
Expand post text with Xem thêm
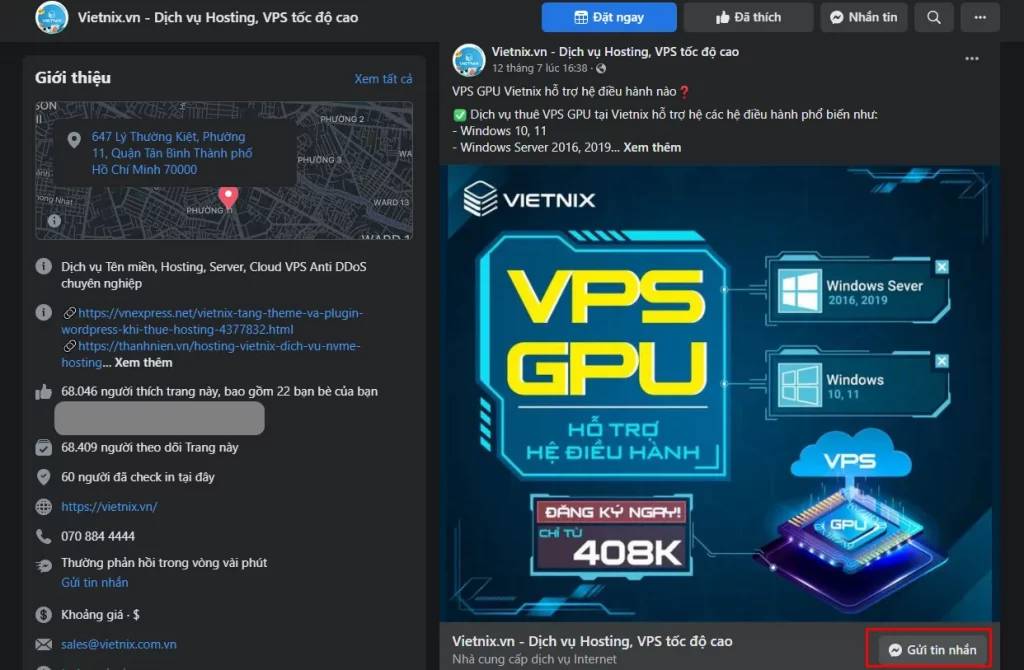(x=652, y=148)
